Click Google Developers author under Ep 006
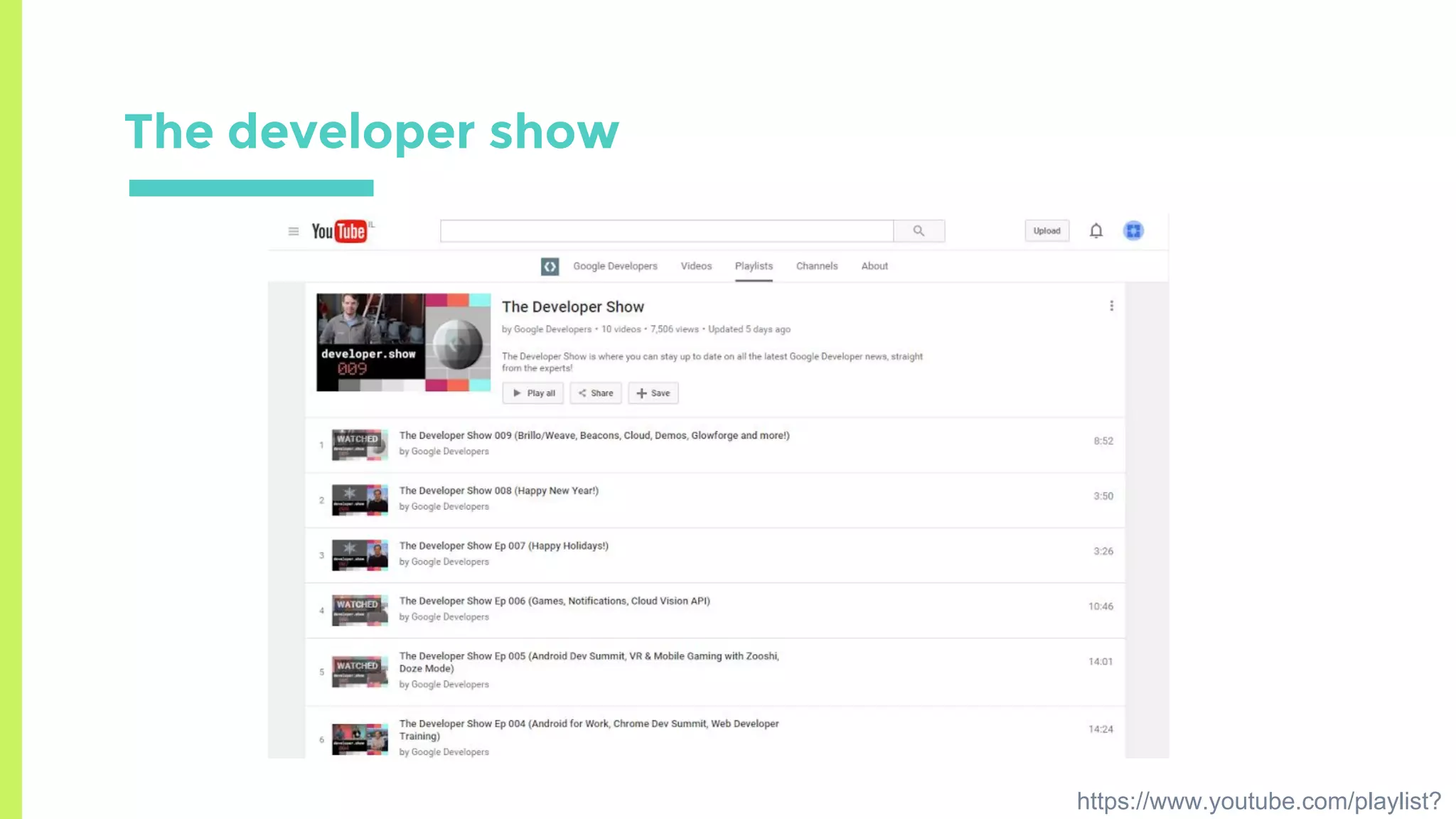 450,617
